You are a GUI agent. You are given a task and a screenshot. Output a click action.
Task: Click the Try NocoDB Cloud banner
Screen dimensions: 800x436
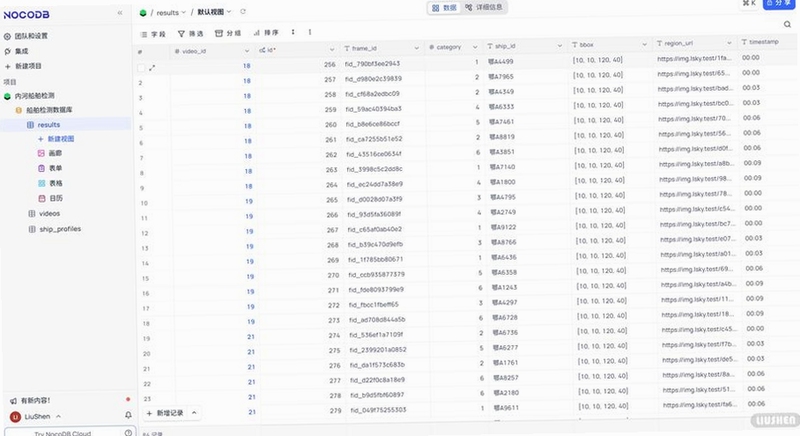(x=63, y=433)
